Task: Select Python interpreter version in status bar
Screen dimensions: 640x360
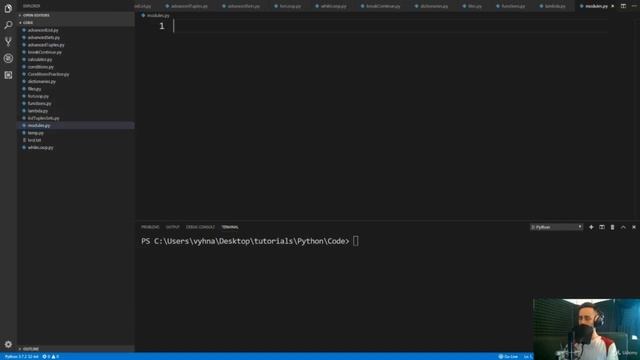Action: click(21, 356)
